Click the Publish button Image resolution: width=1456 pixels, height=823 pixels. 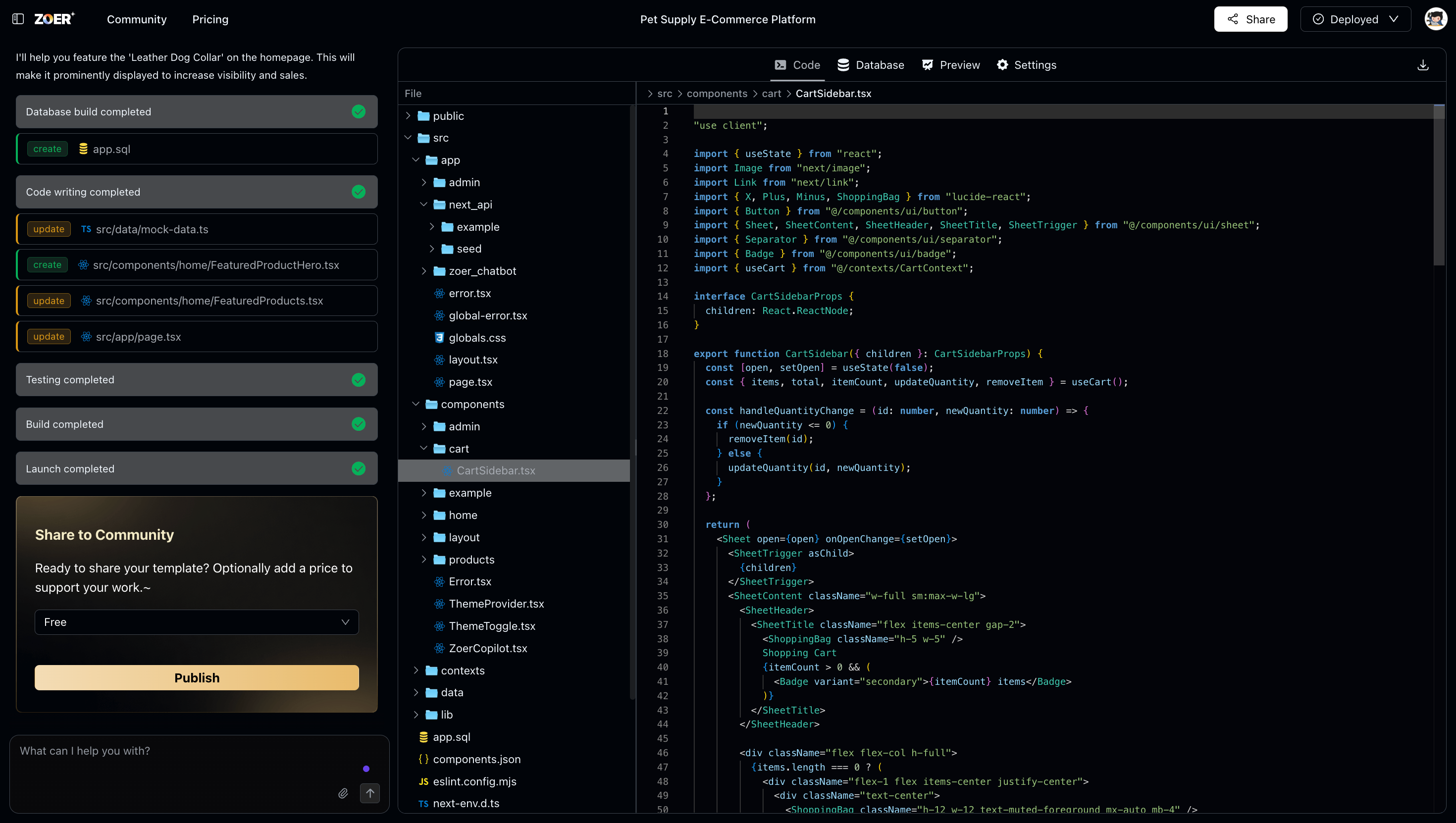pyautogui.click(x=196, y=677)
